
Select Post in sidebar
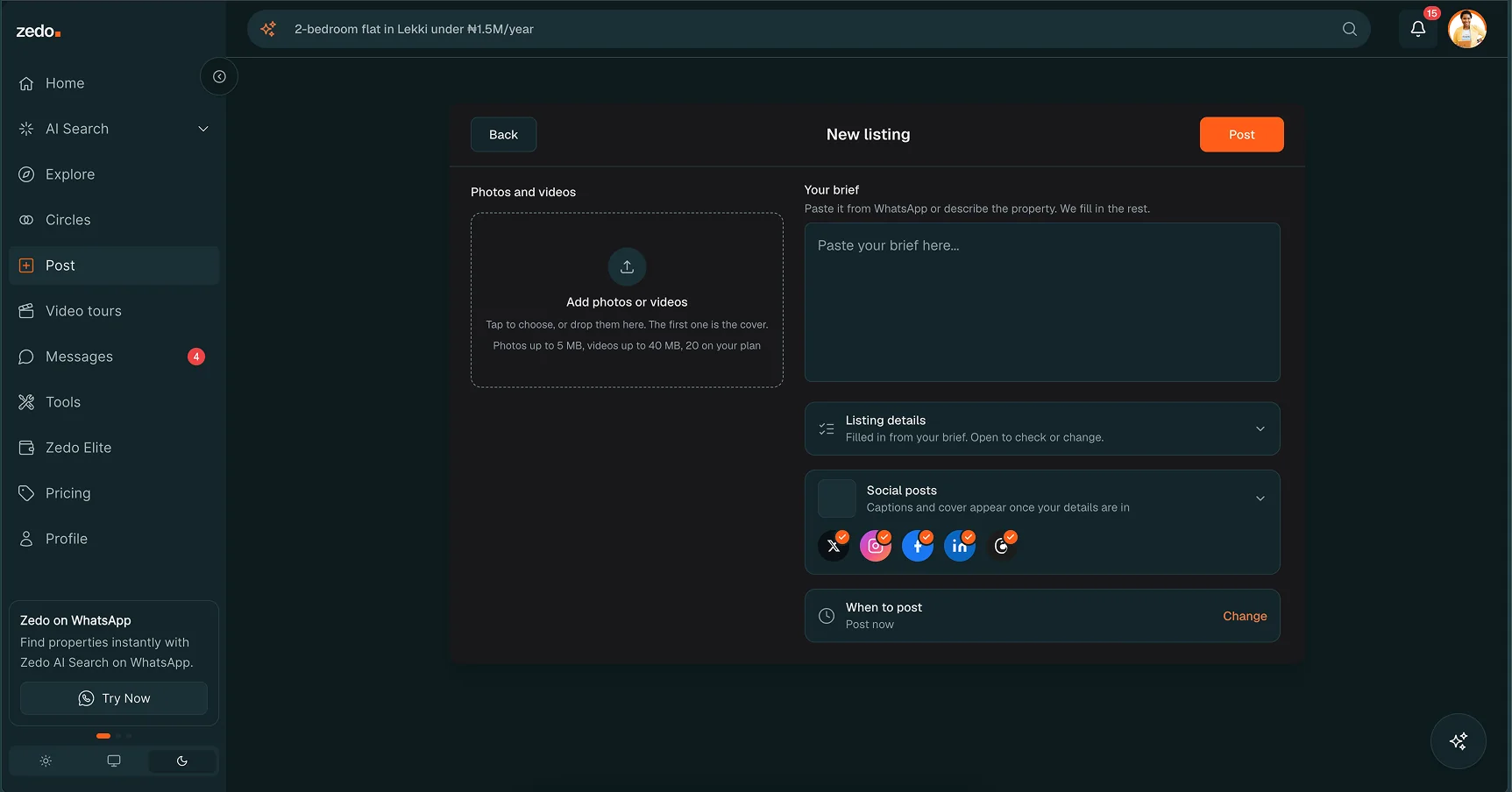point(114,265)
